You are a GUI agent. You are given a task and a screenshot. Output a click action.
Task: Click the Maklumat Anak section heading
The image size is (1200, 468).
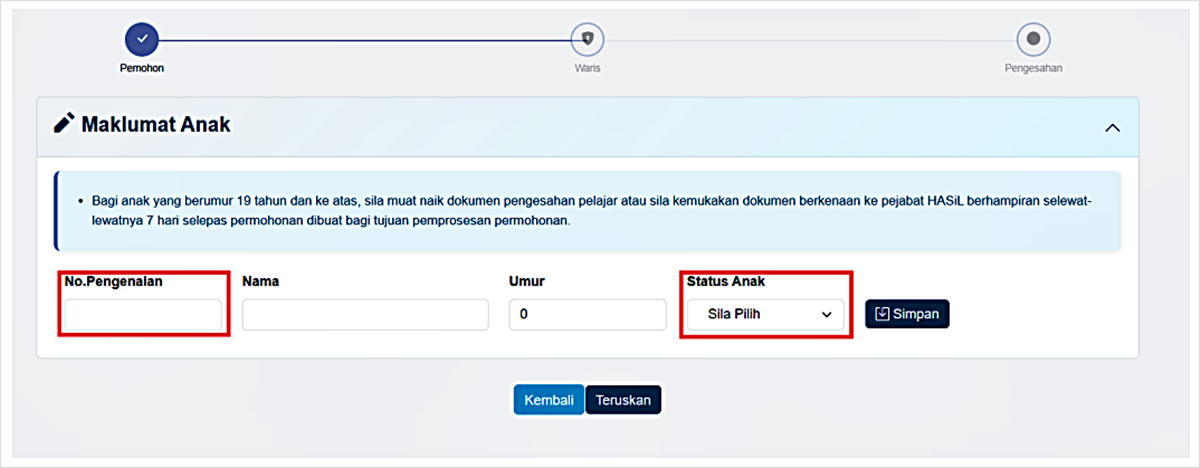pyautogui.click(x=156, y=125)
